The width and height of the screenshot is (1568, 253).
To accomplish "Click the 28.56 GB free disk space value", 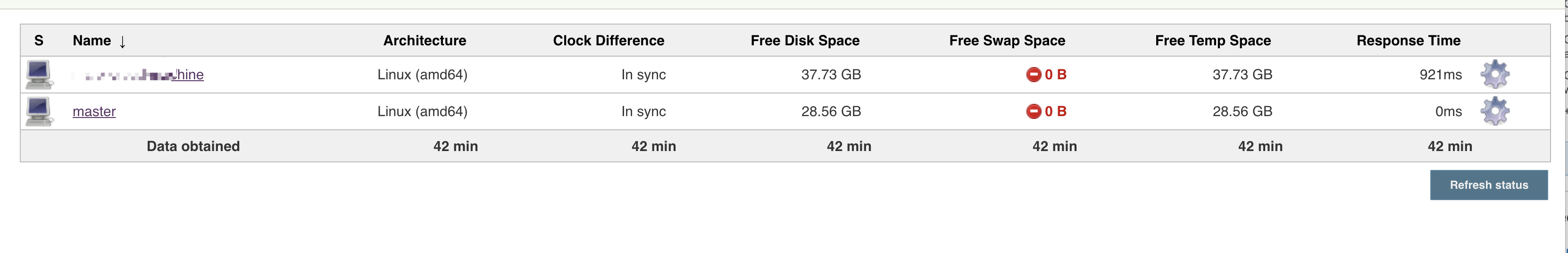I will tap(830, 111).
